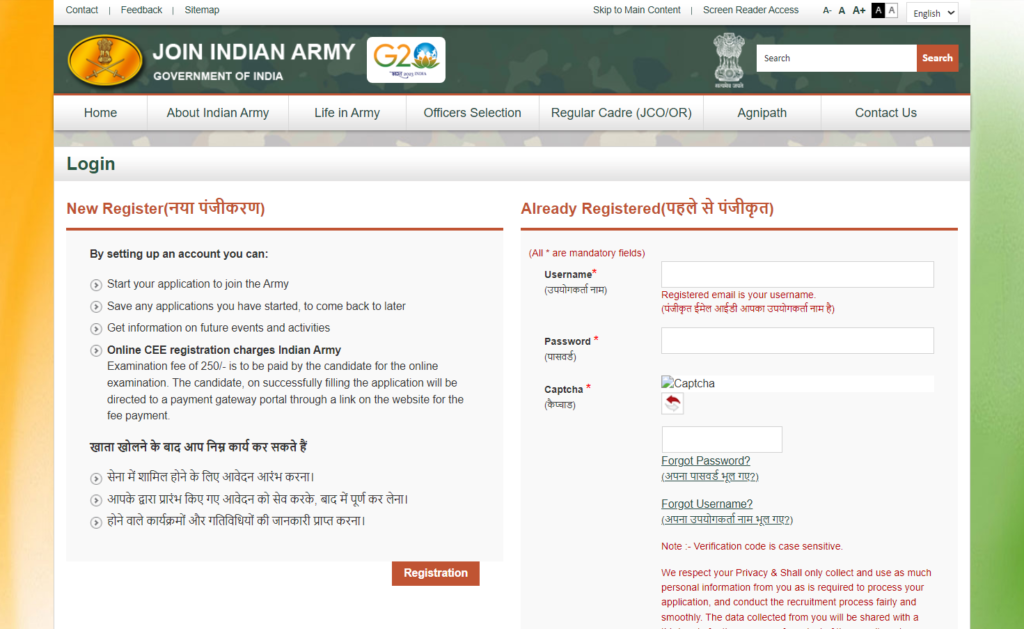Click the Indian Army crossed-swords emblem logo
This screenshot has width=1024, height=629.
point(104,60)
